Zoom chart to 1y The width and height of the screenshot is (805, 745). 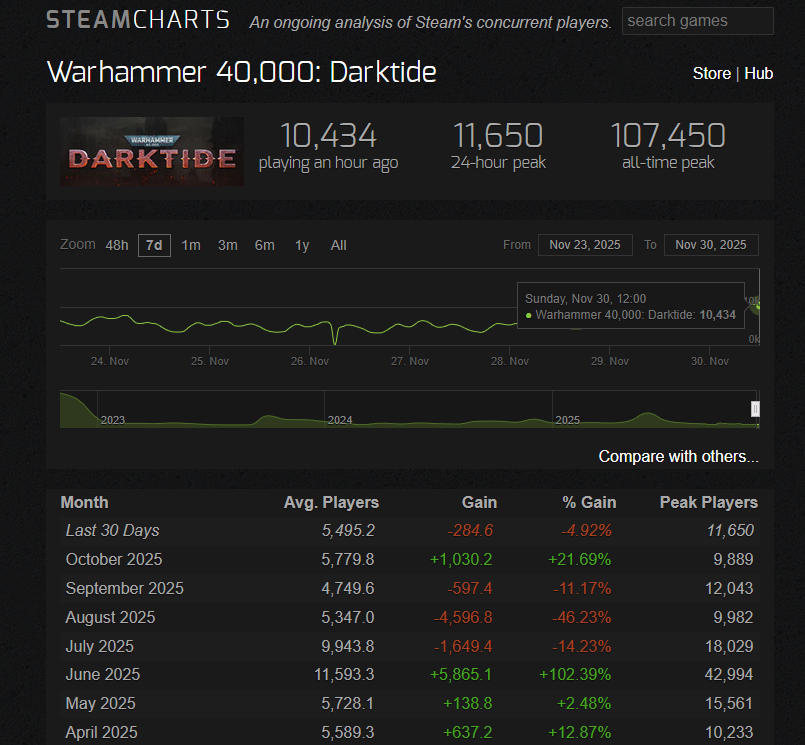pos(302,245)
